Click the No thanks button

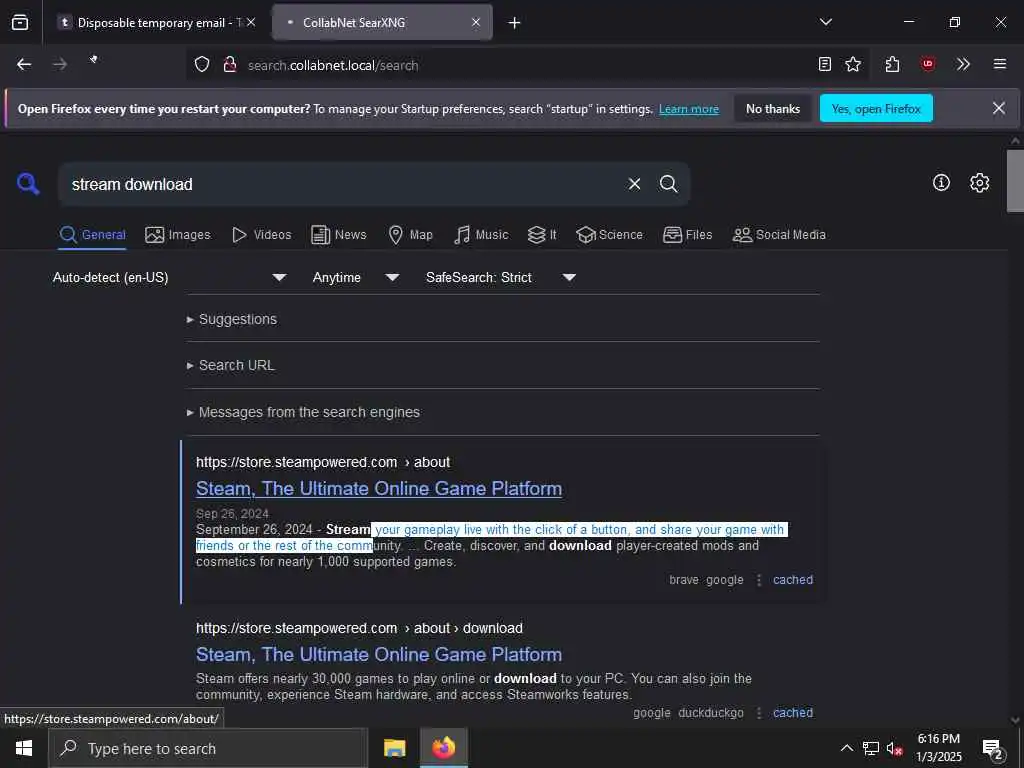tap(773, 108)
